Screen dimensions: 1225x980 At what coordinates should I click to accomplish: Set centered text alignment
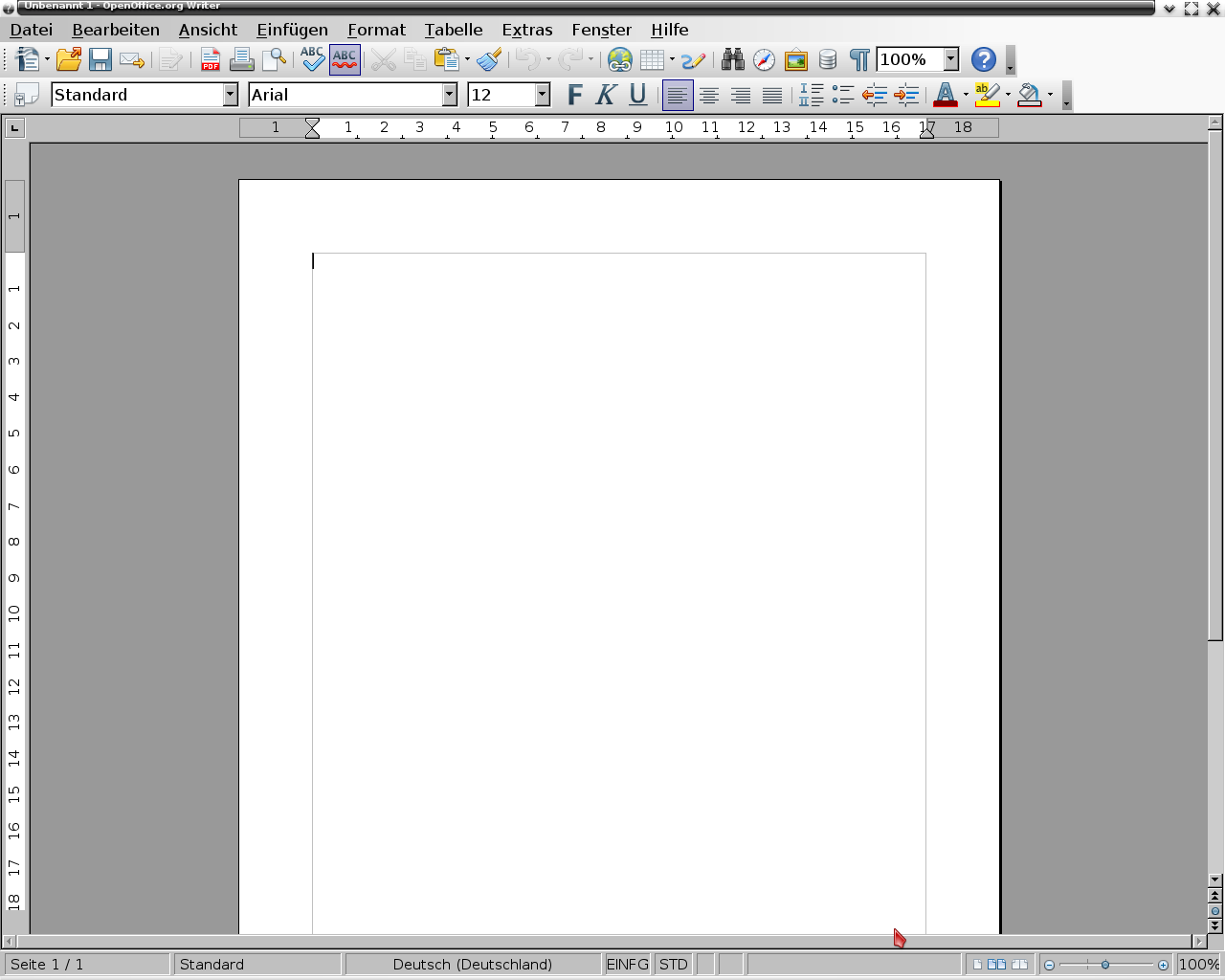coord(709,95)
